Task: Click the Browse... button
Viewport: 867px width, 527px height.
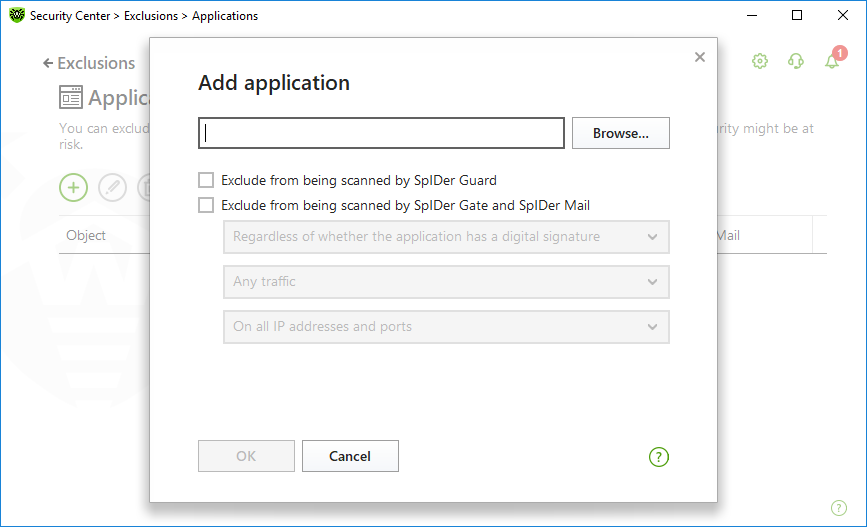Action: click(620, 133)
